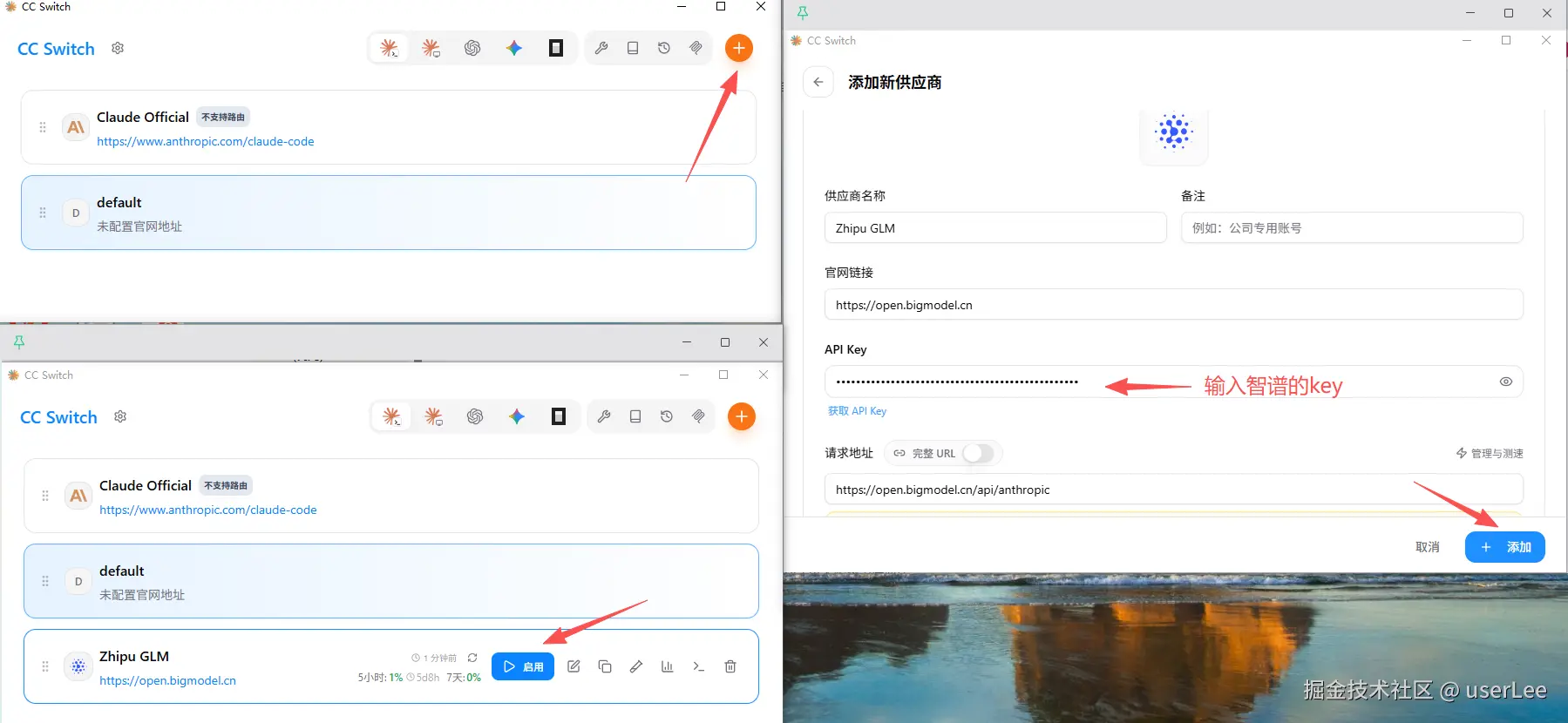Click orange plus to add provider, upper window

click(x=739, y=48)
